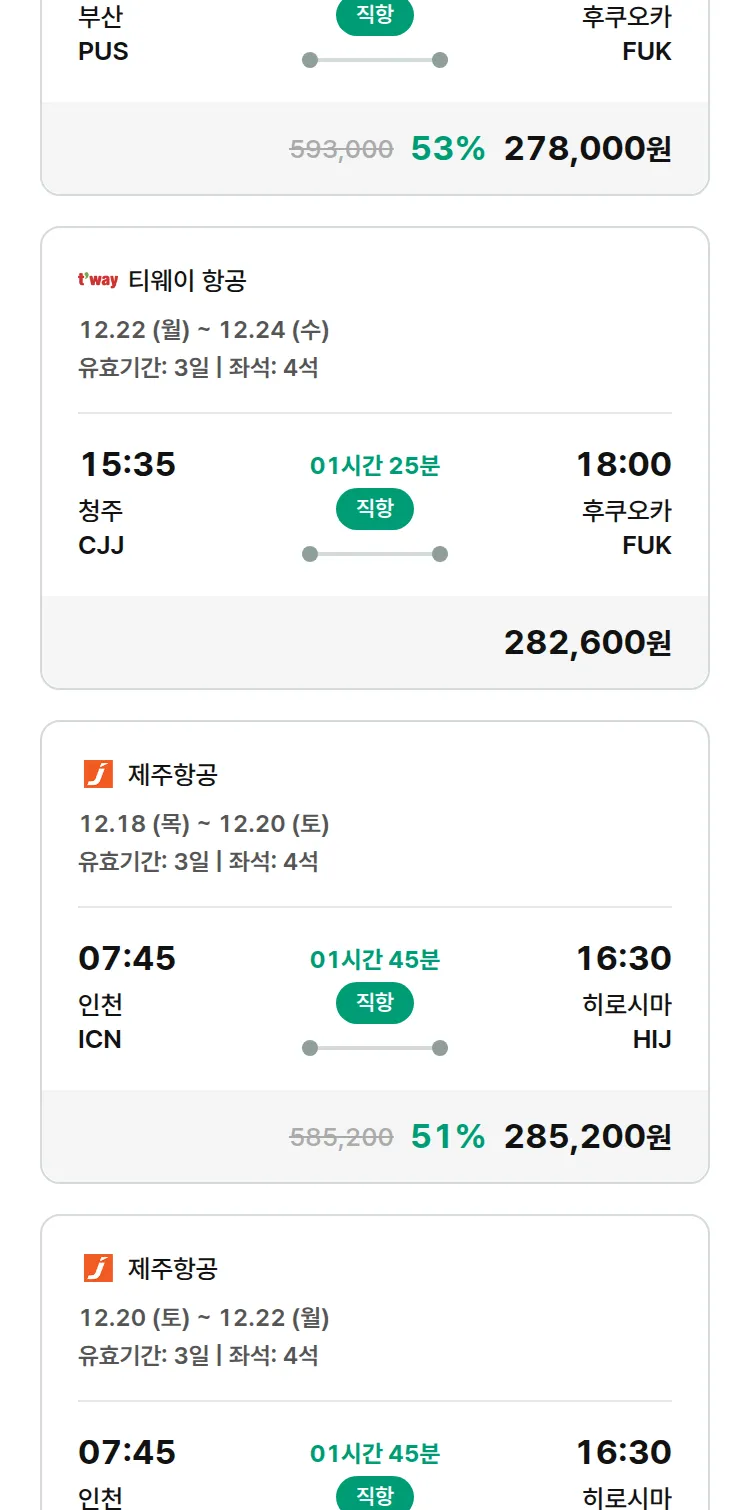Click the 18:00 Fukuoka arrival time

point(623,464)
